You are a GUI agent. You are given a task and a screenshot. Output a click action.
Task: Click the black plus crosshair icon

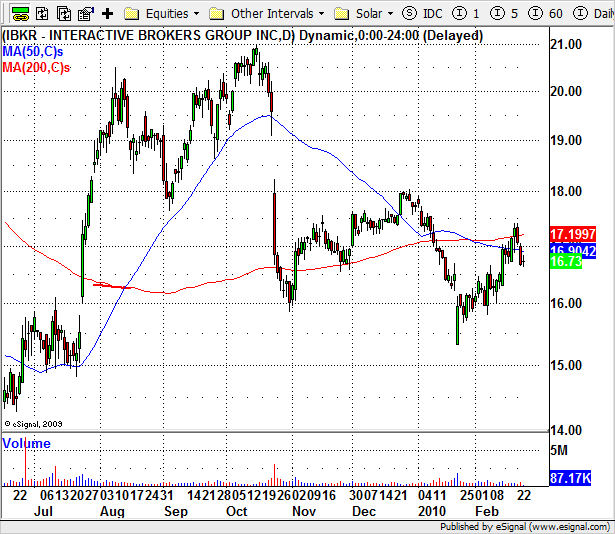coord(107,14)
